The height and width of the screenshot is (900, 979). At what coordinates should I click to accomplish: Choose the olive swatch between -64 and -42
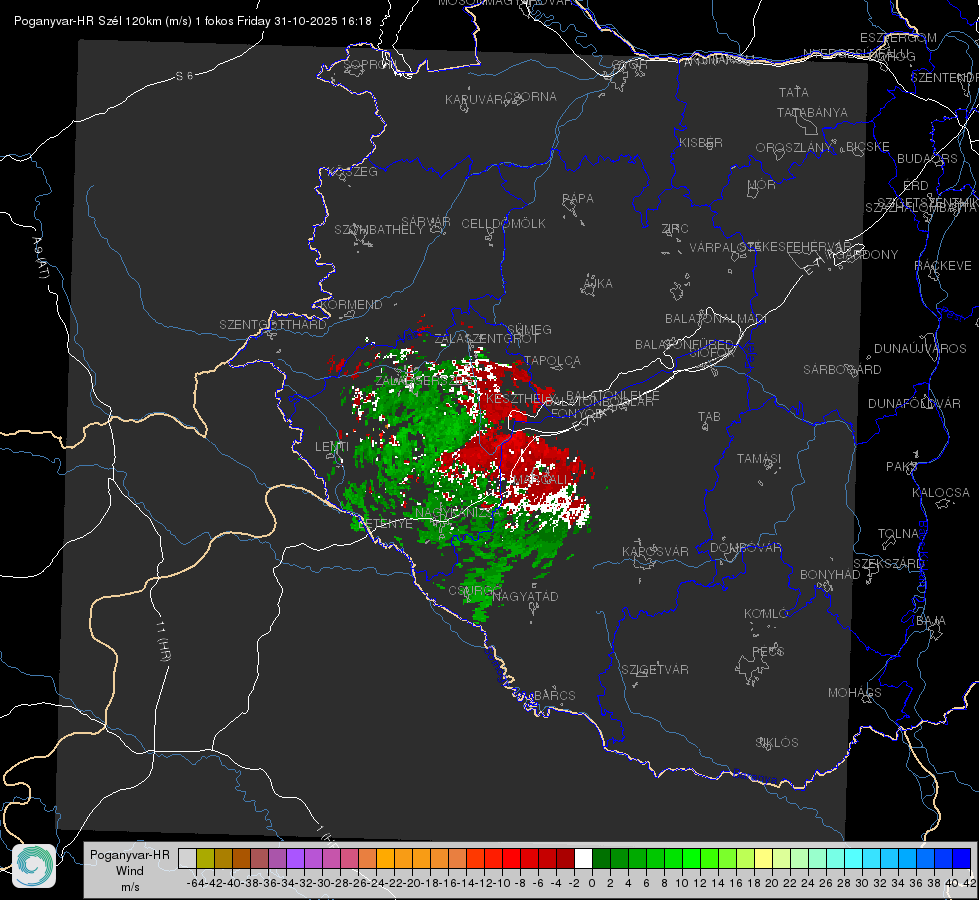point(205,858)
